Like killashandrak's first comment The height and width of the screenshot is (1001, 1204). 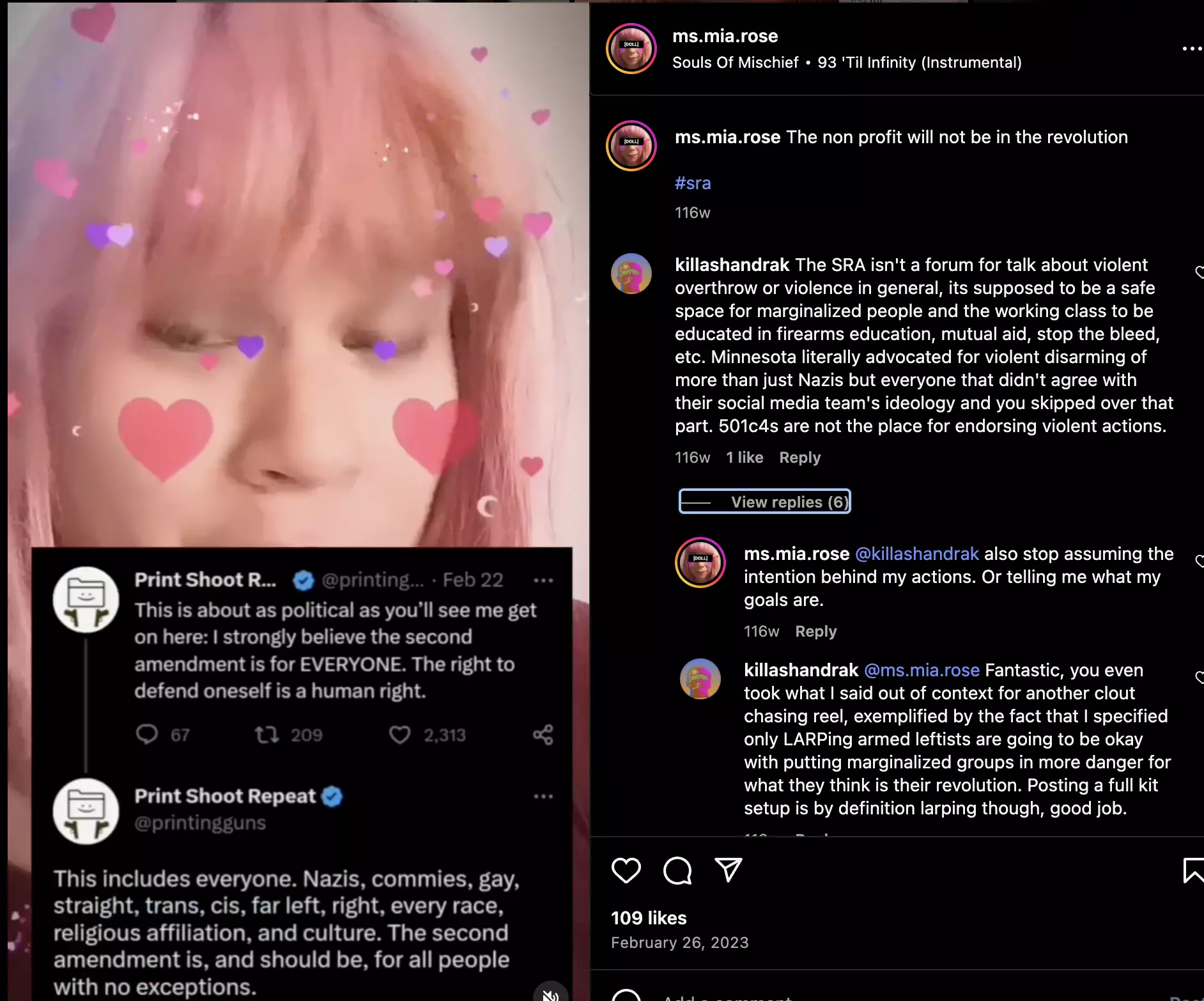click(1199, 272)
